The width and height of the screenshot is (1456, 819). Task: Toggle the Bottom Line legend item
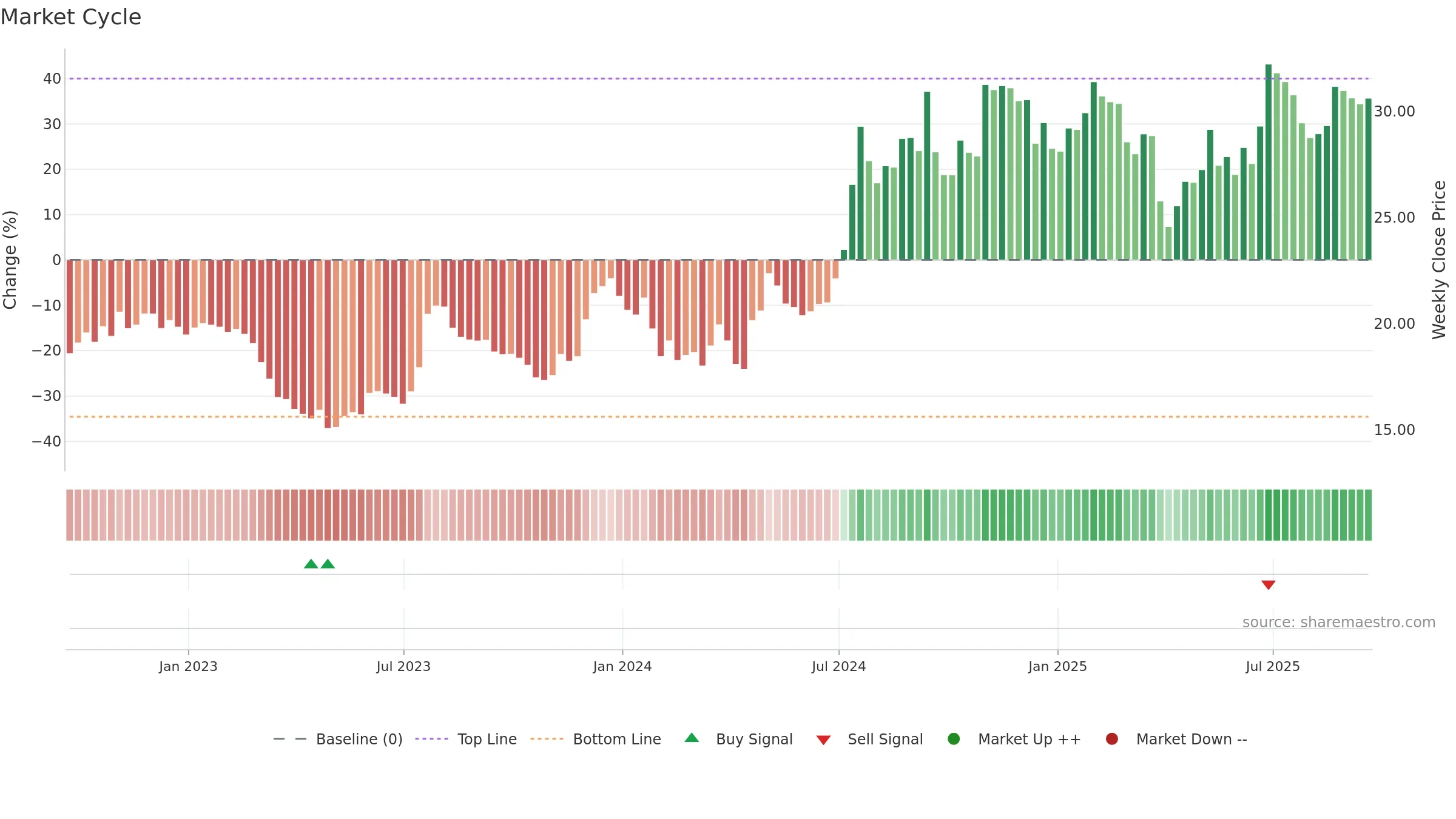pos(596,739)
